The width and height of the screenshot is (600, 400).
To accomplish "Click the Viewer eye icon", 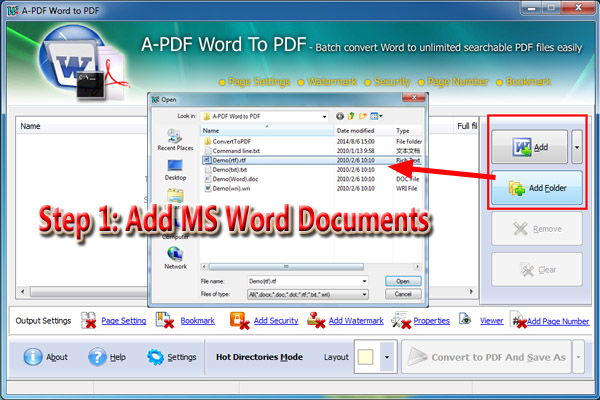I will point(465,318).
